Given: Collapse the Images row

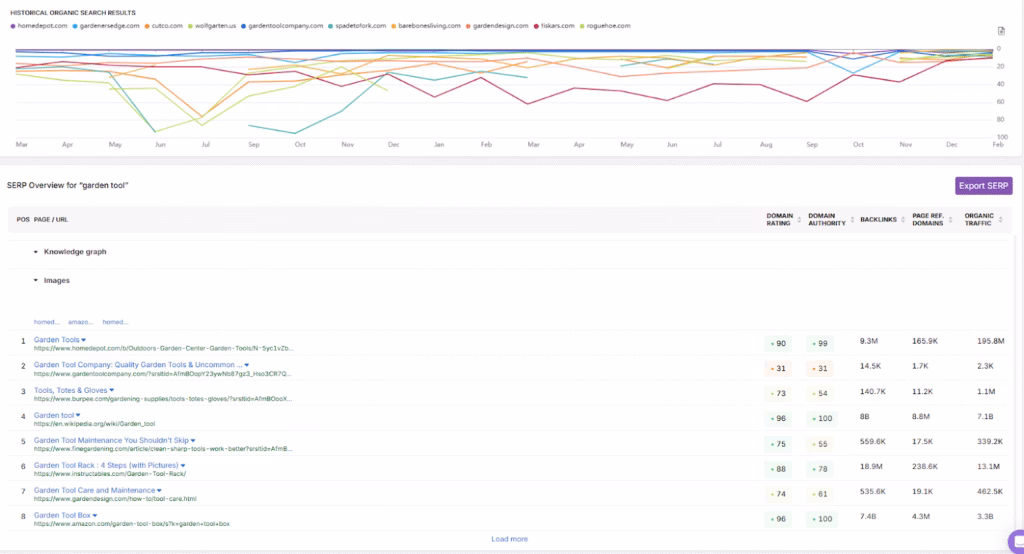Looking at the screenshot, I should tap(37, 281).
